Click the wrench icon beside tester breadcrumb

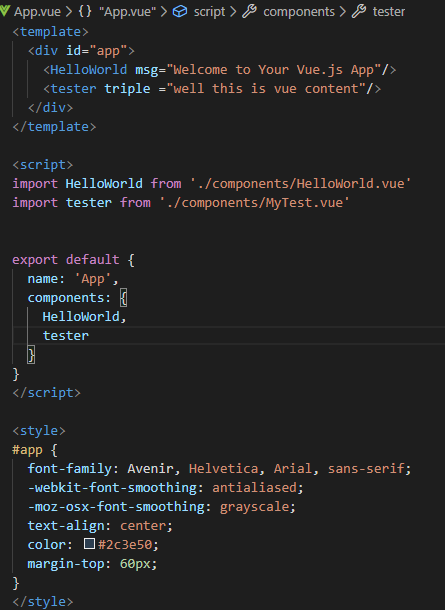359,12
